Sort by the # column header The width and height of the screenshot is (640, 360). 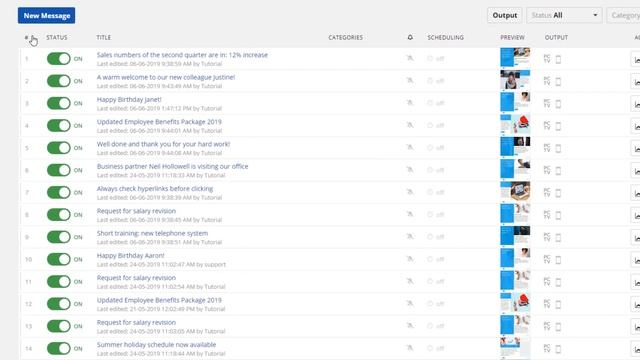(x=27, y=37)
